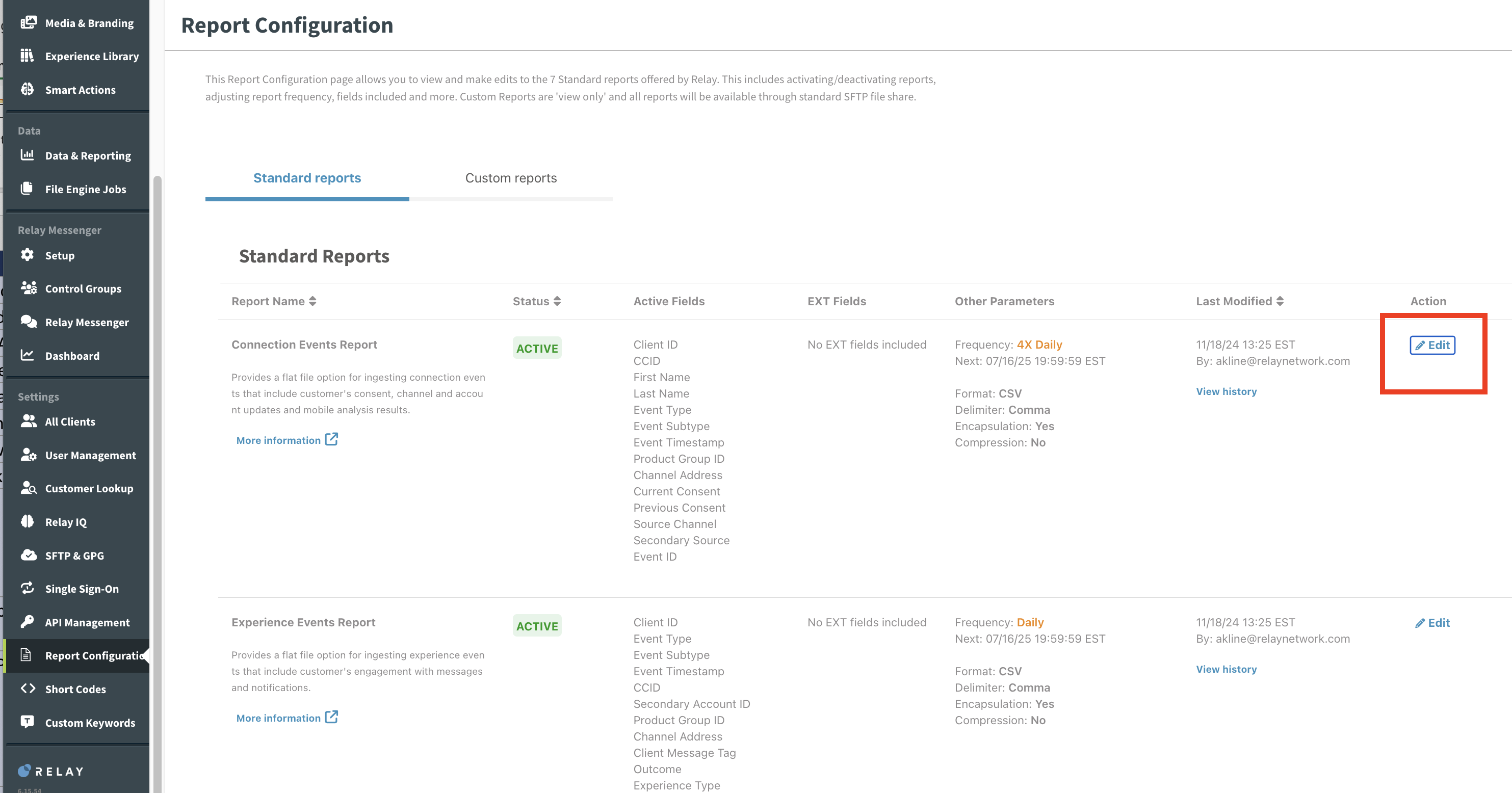This screenshot has height=793, width=1512.
Task: Sort table by Last Modified arrows
Action: 1280,301
